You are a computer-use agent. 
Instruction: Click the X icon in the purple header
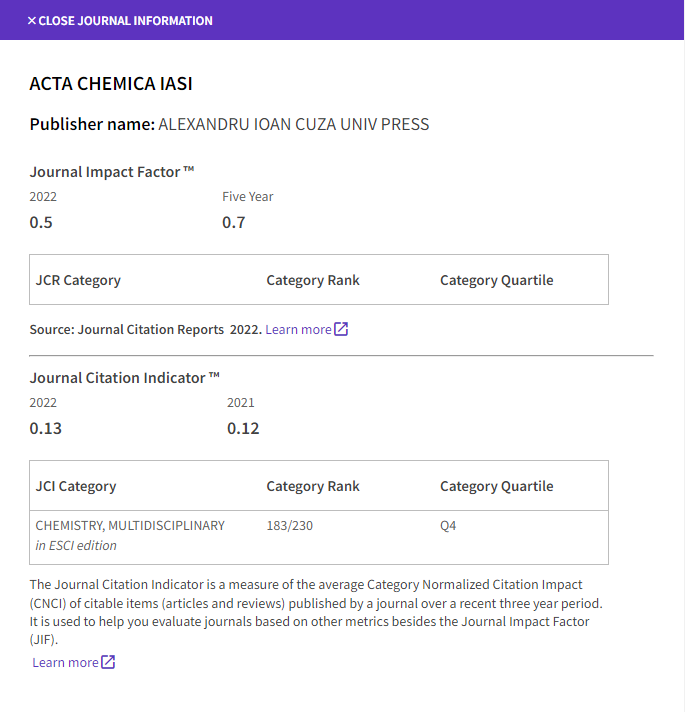coord(32,21)
